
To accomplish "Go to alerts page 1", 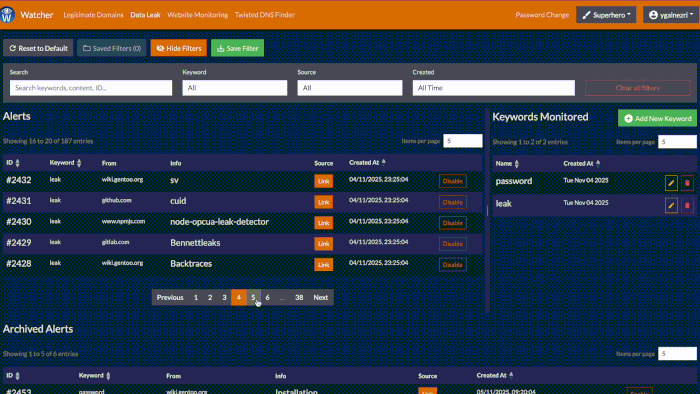I will (x=196, y=298).
